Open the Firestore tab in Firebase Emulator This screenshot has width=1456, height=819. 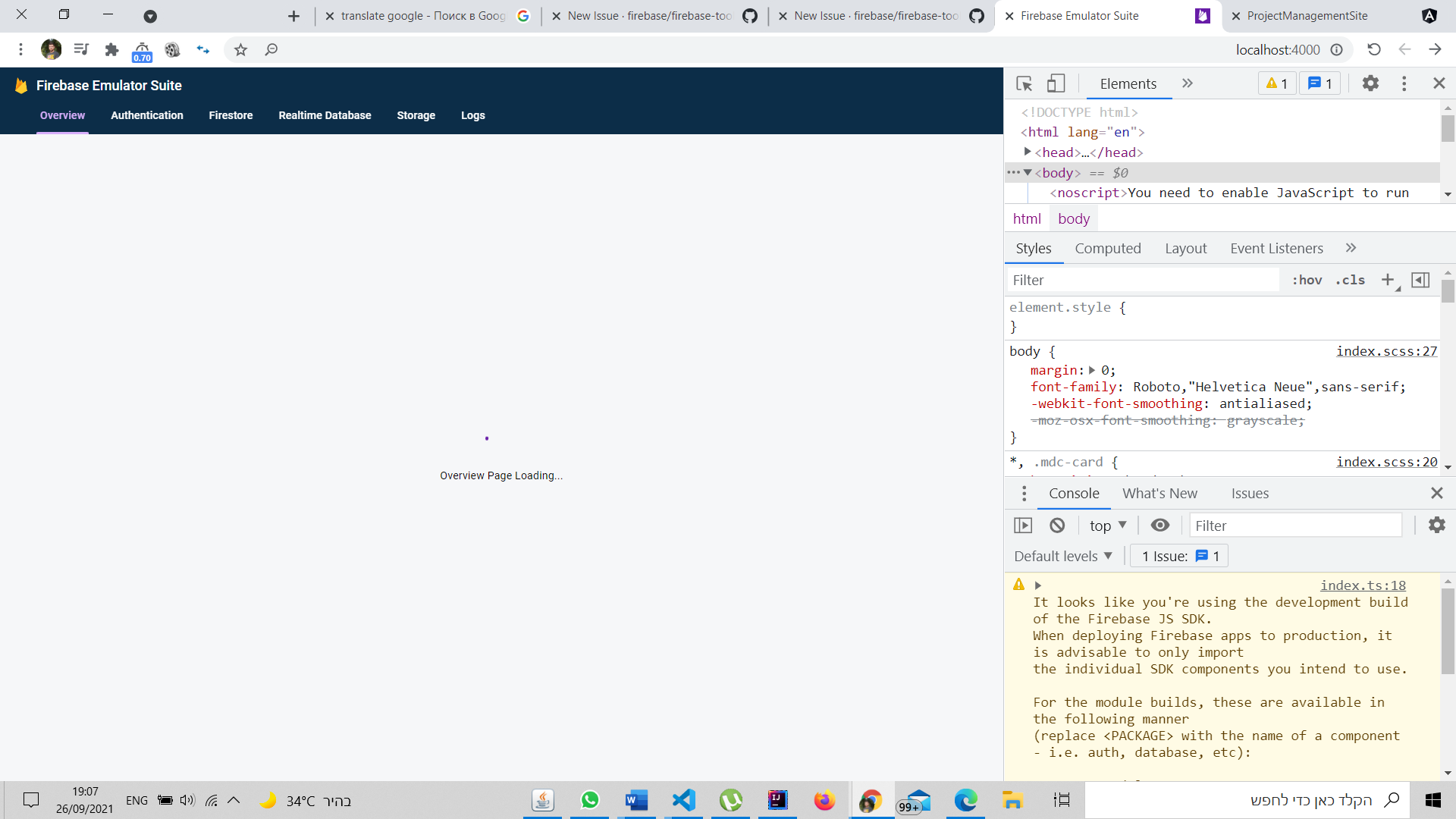pyautogui.click(x=231, y=115)
